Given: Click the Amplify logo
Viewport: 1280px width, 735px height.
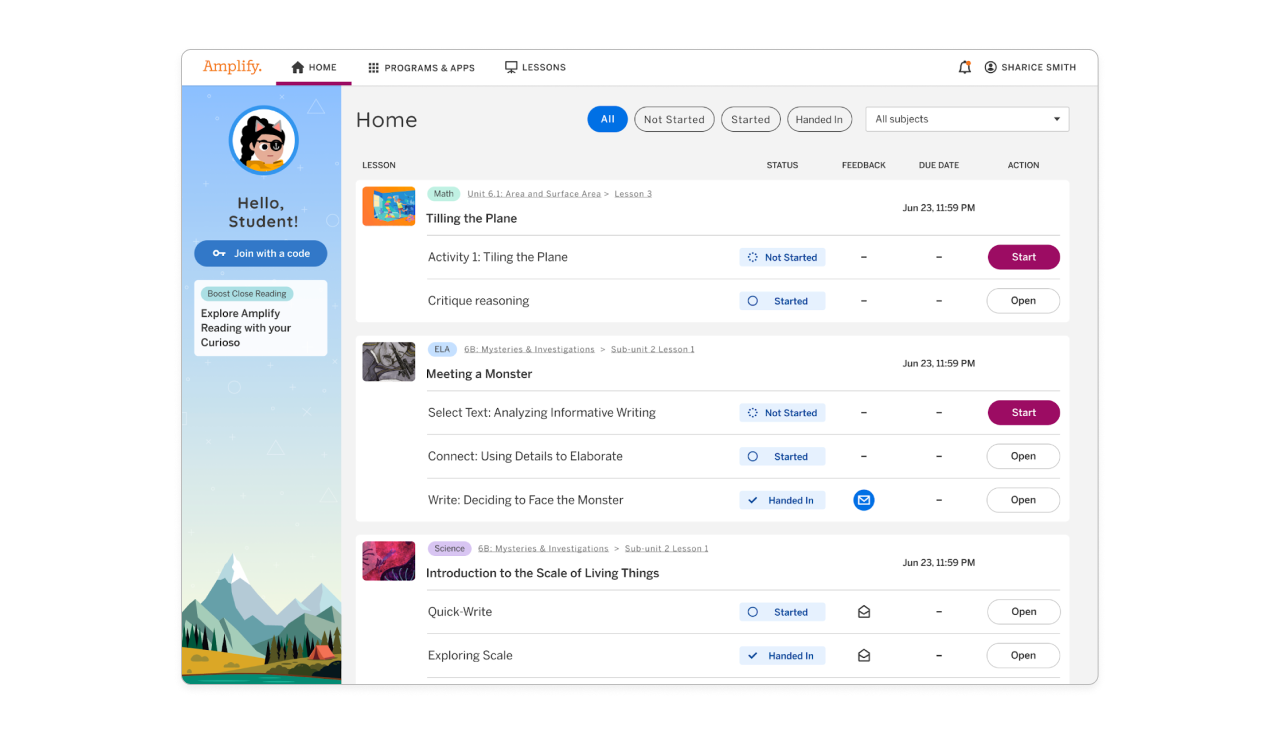Looking at the screenshot, I should coord(232,67).
